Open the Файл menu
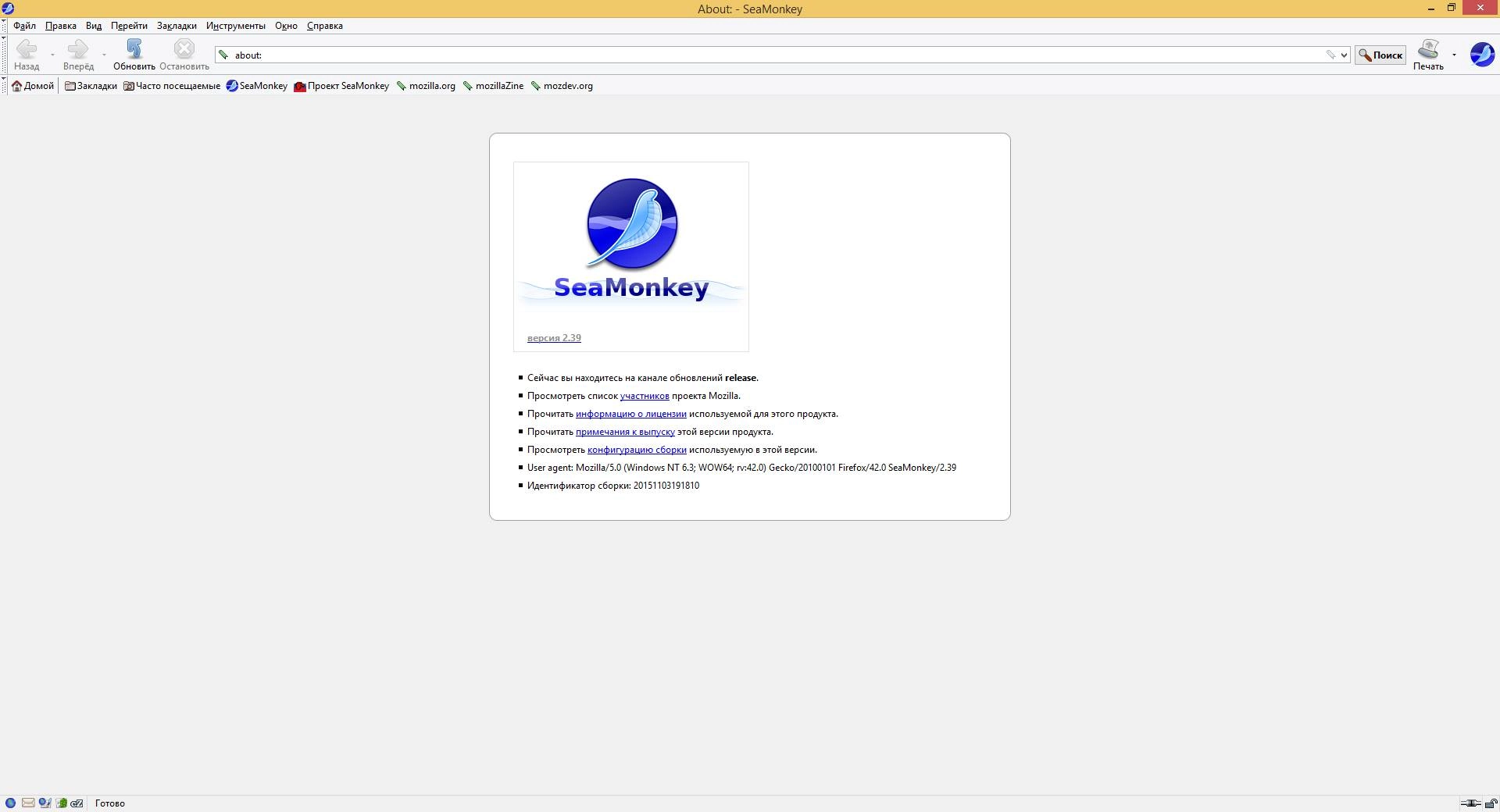This screenshot has height=812, width=1500. [x=24, y=26]
